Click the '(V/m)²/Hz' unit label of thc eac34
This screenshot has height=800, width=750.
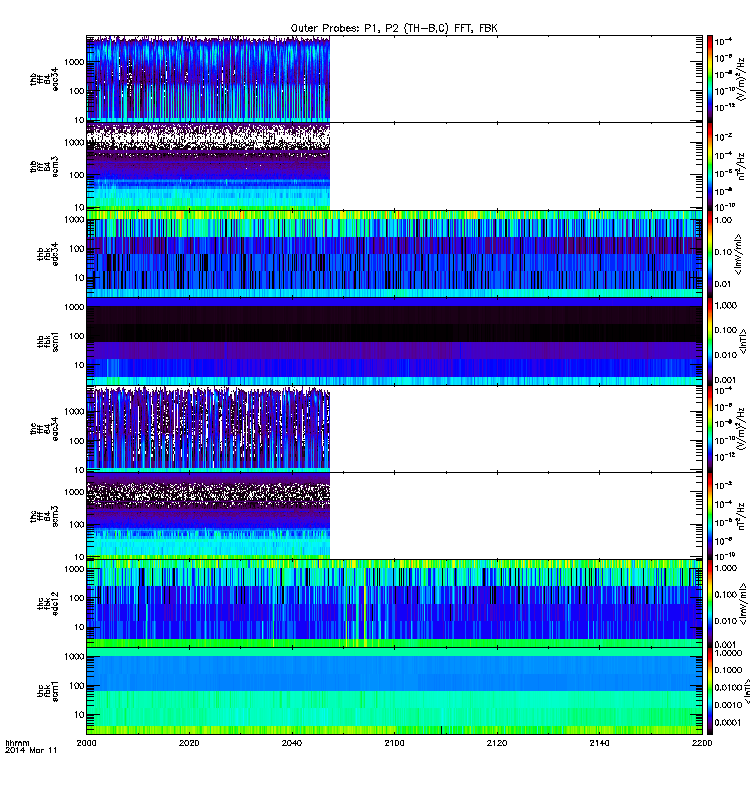click(x=742, y=428)
